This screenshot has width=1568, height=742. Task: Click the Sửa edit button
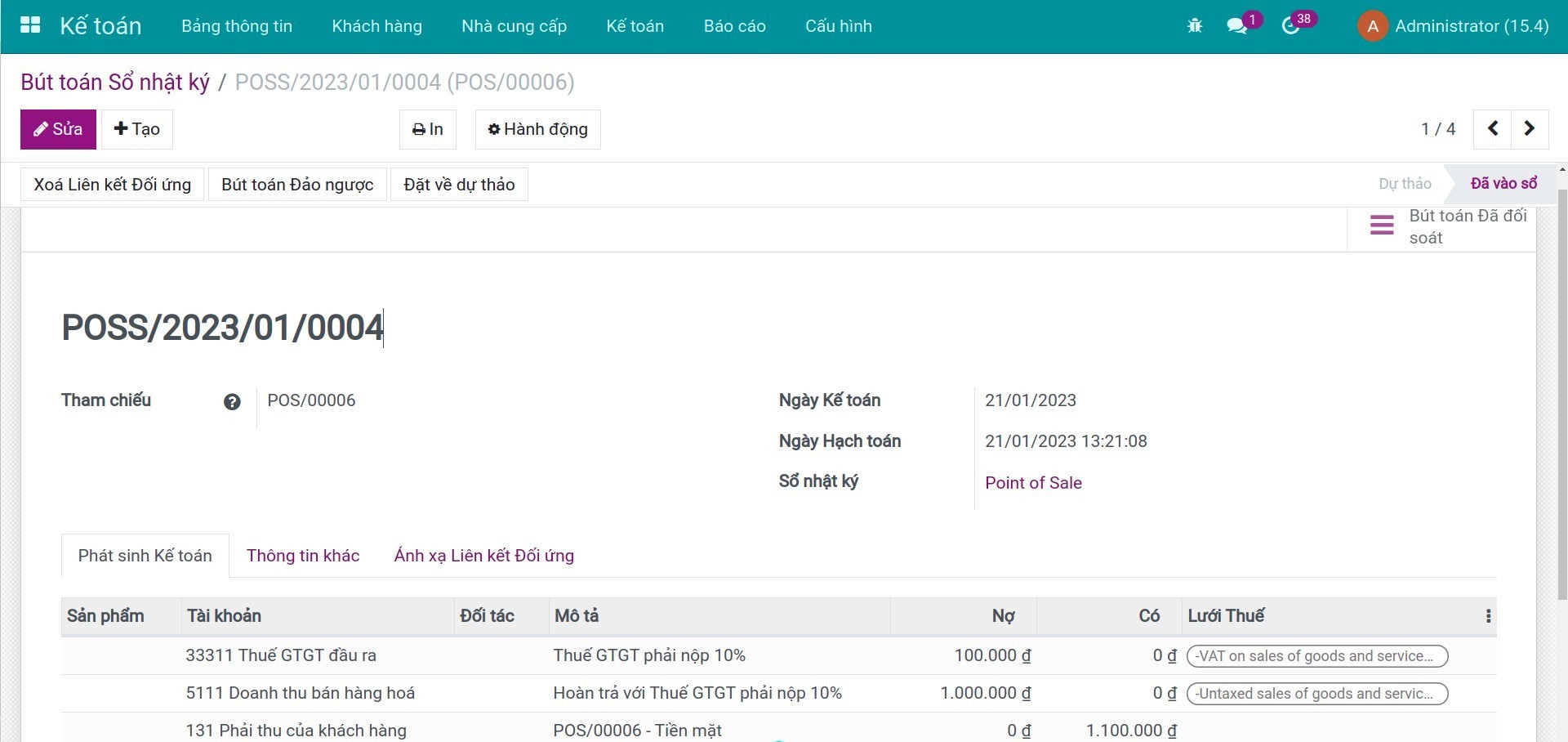tap(58, 129)
